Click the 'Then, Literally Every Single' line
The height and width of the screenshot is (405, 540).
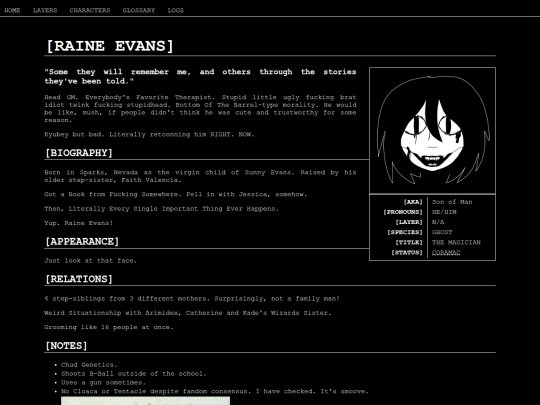162,209
